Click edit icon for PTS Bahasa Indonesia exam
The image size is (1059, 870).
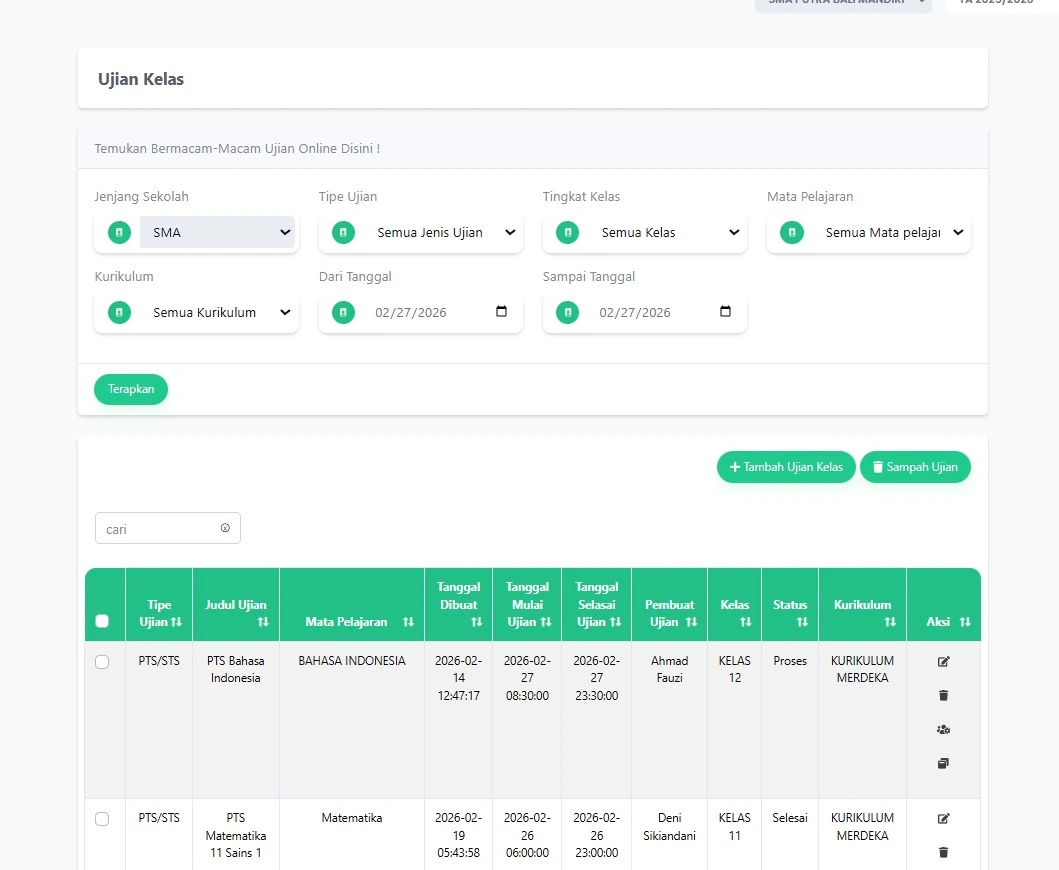click(x=943, y=661)
